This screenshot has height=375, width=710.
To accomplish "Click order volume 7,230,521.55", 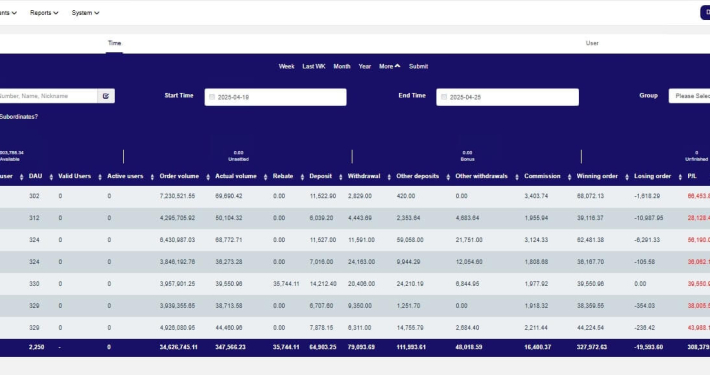I will (x=177, y=196).
